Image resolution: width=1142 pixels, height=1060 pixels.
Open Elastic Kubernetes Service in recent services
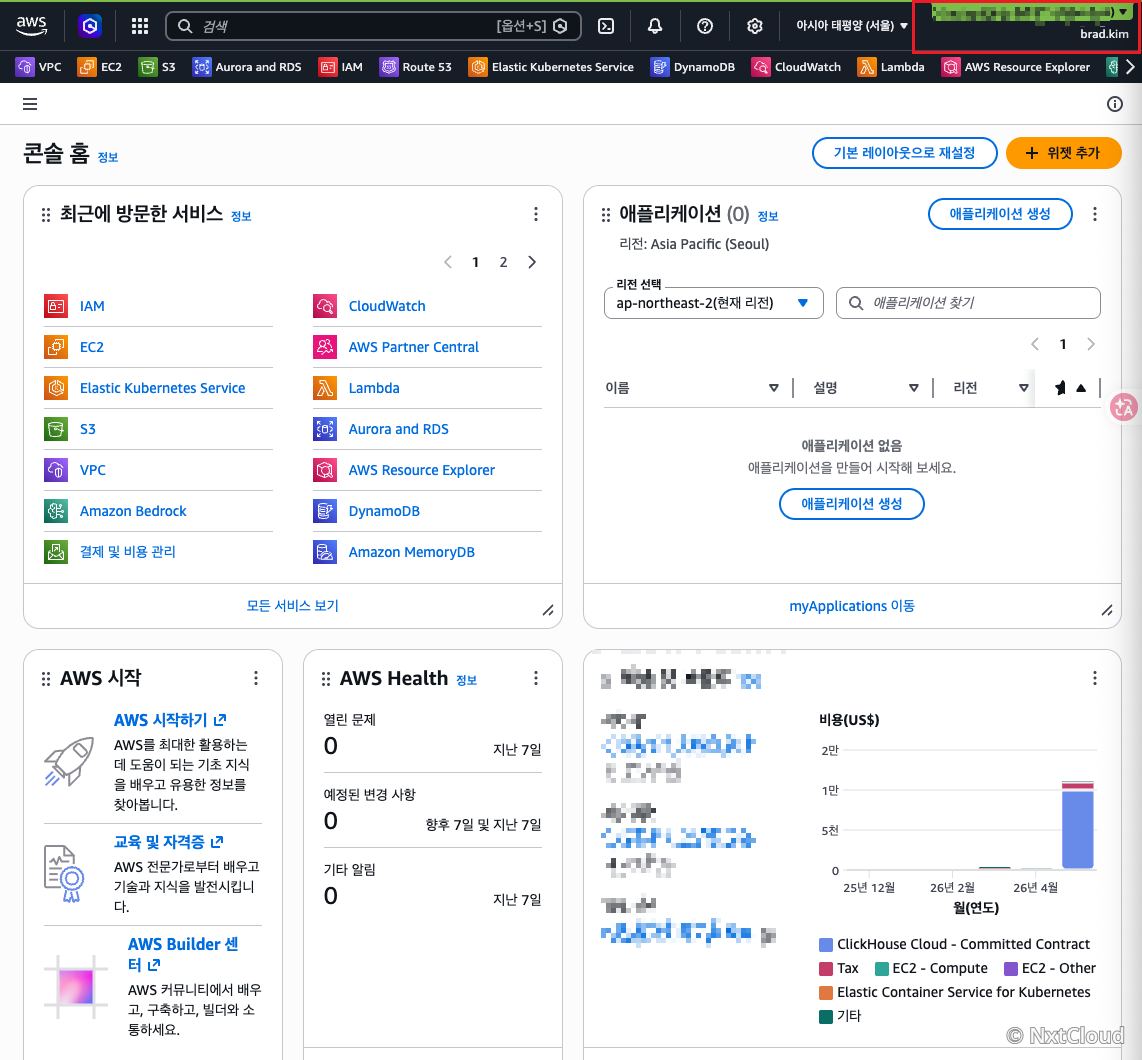[x=162, y=388]
